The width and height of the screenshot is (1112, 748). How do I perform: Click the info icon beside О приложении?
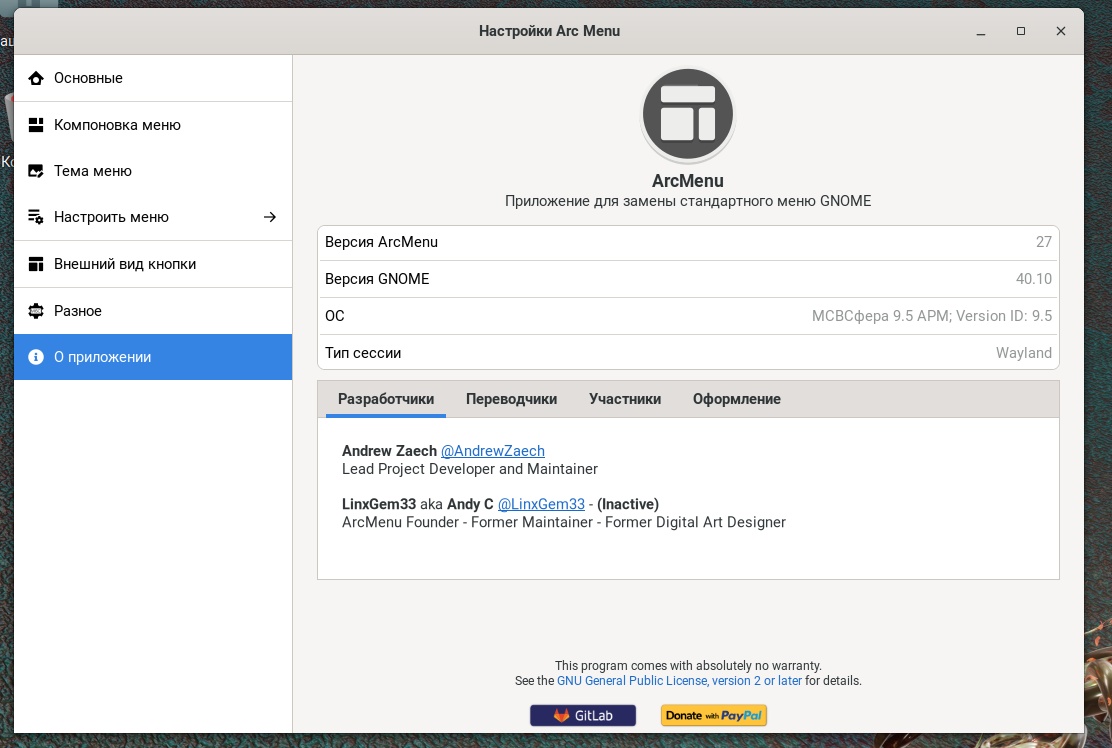coord(35,357)
